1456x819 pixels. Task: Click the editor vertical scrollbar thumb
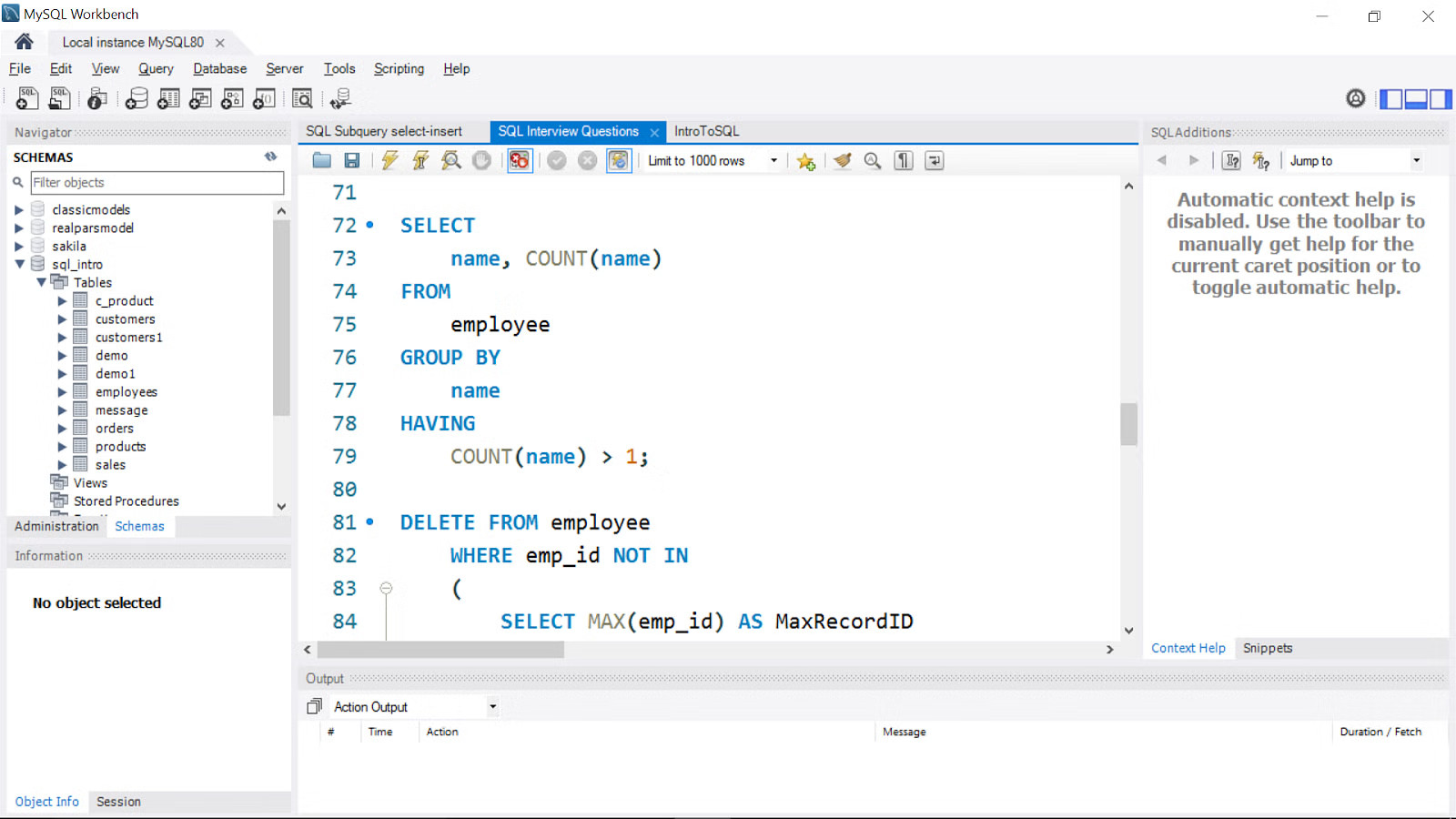coord(1128,424)
